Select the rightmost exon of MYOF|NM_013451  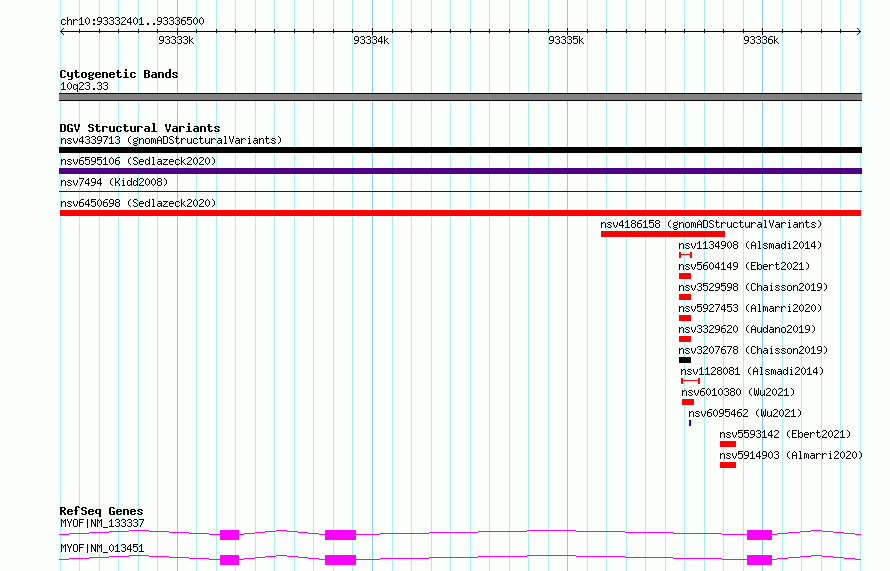point(759,560)
